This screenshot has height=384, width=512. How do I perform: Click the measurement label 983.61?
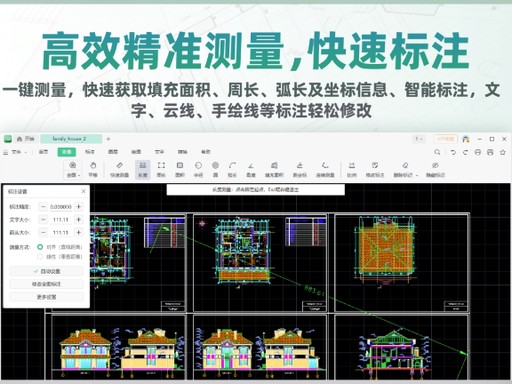314,290
